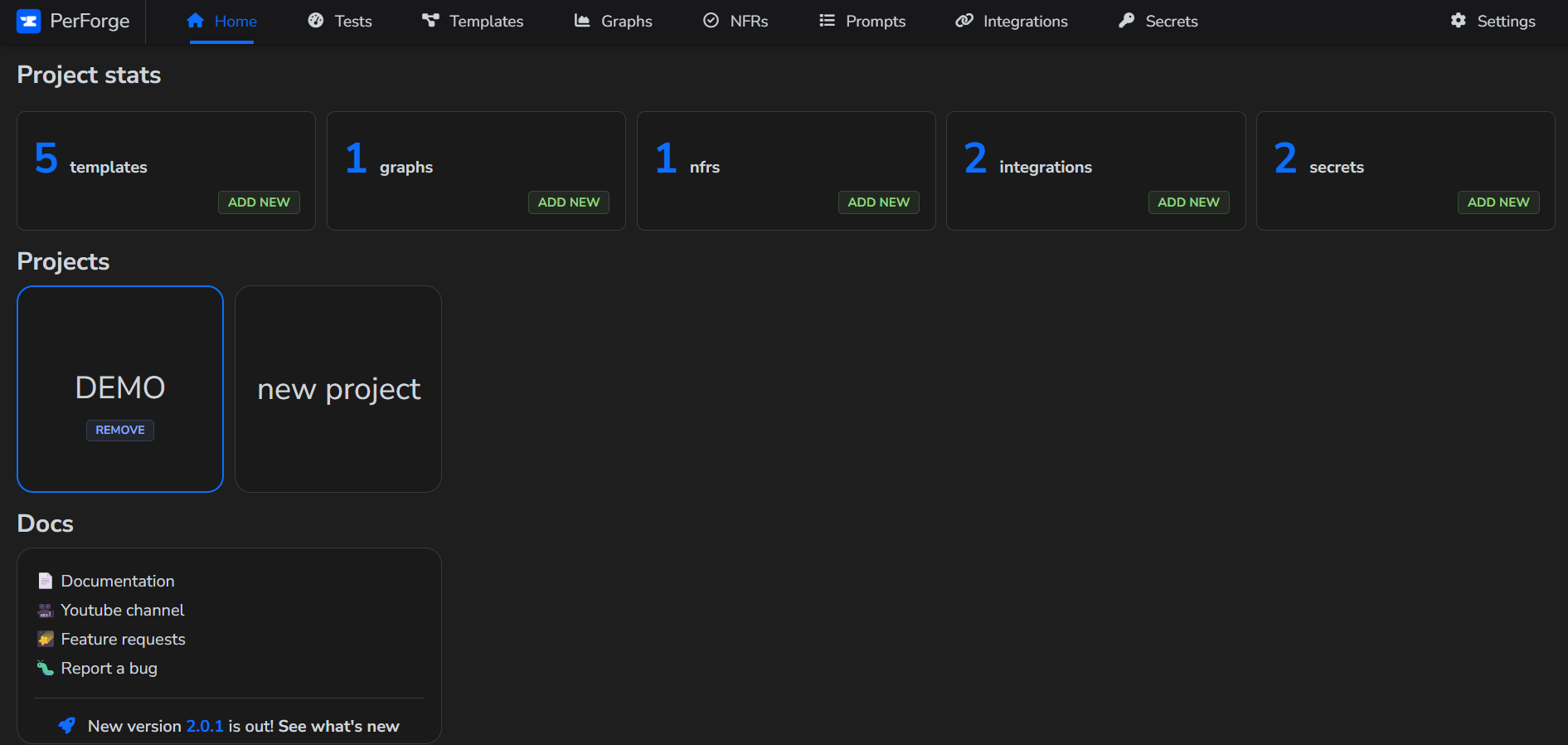Click the Project stats heading

(x=89, y=75)
